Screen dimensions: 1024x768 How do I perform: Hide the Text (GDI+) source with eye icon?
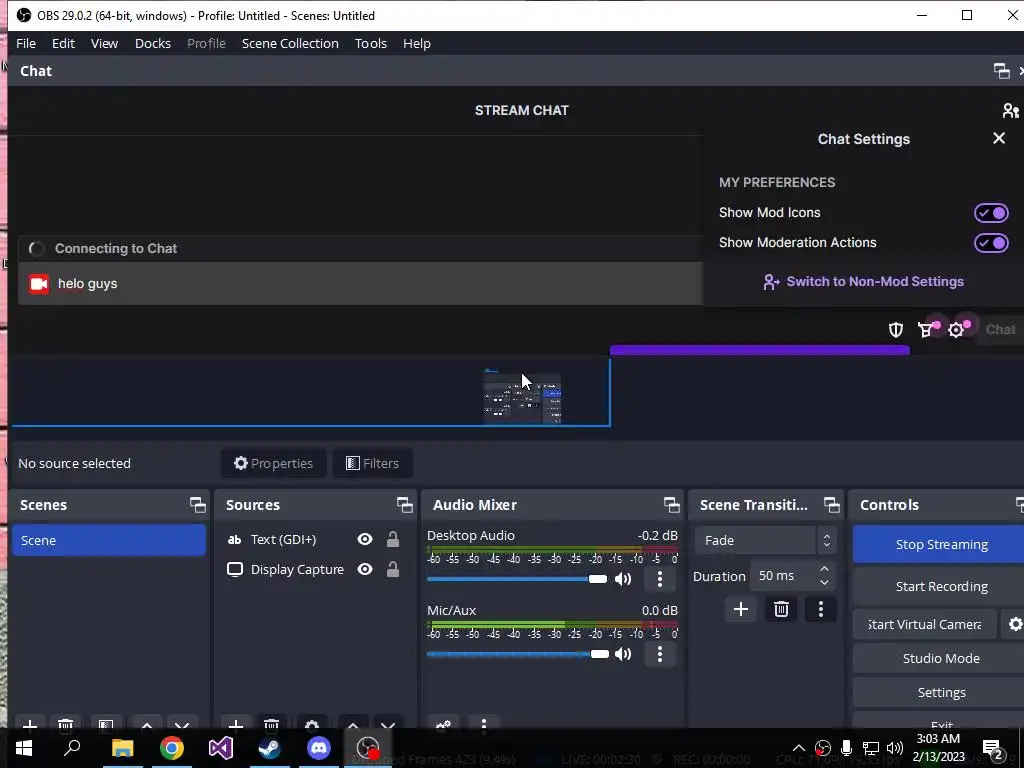point(365,539)
